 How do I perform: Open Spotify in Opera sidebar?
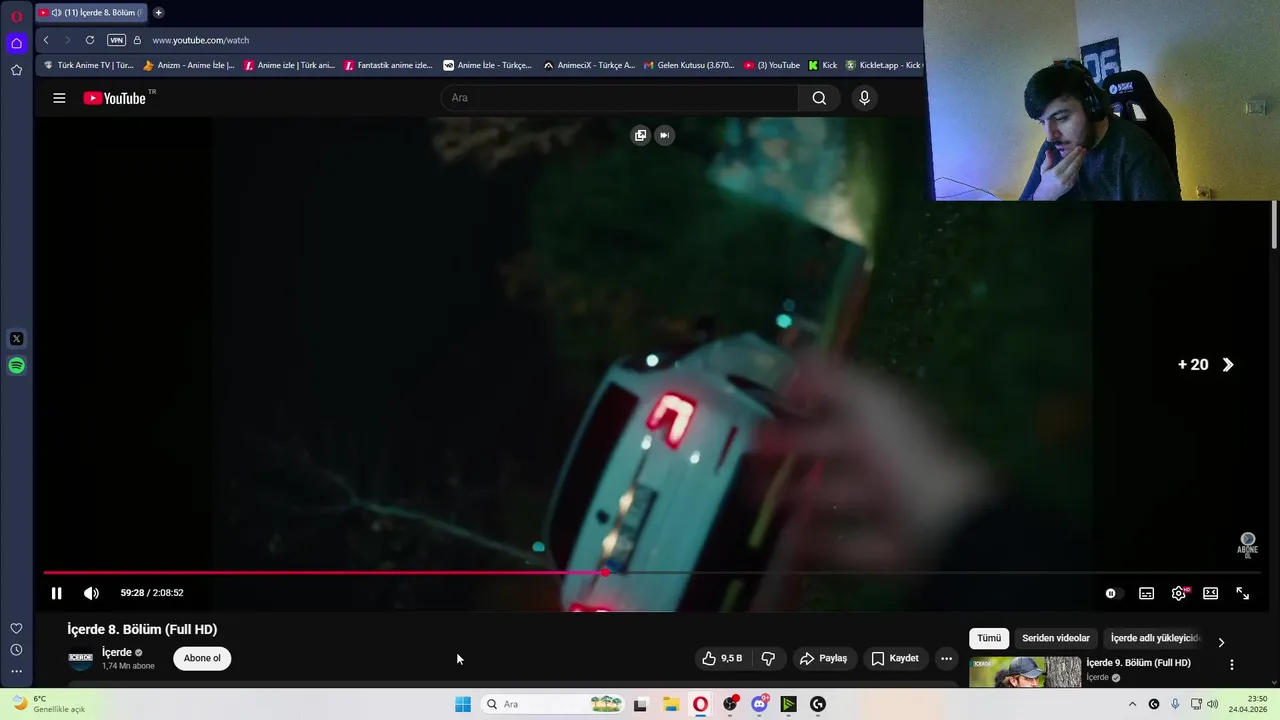tap(16, 366)
